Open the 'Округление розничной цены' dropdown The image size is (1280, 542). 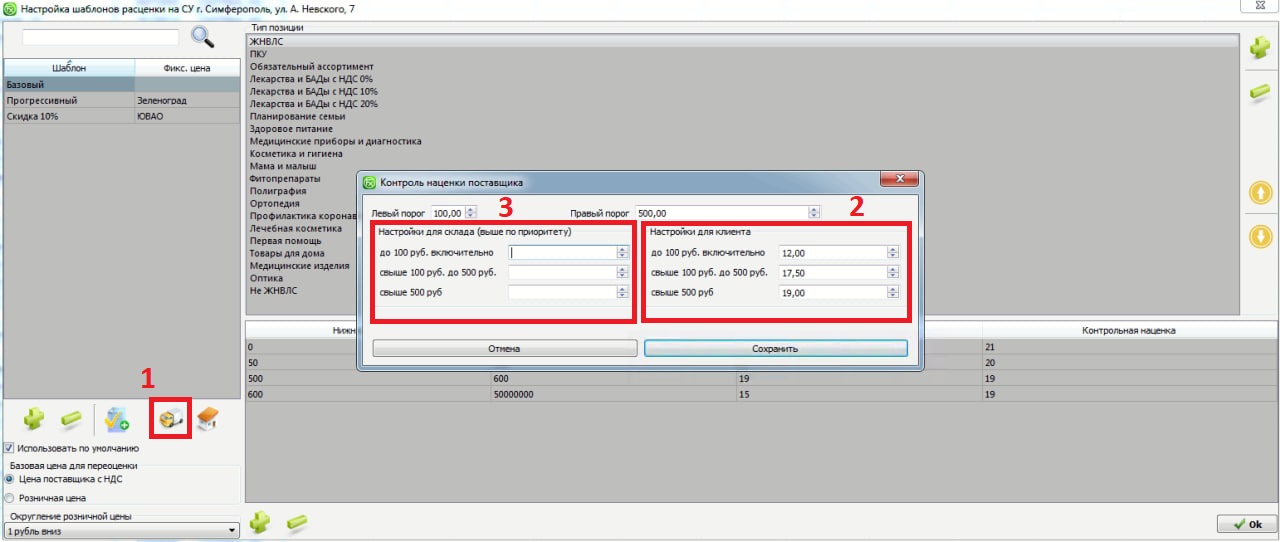232,530
